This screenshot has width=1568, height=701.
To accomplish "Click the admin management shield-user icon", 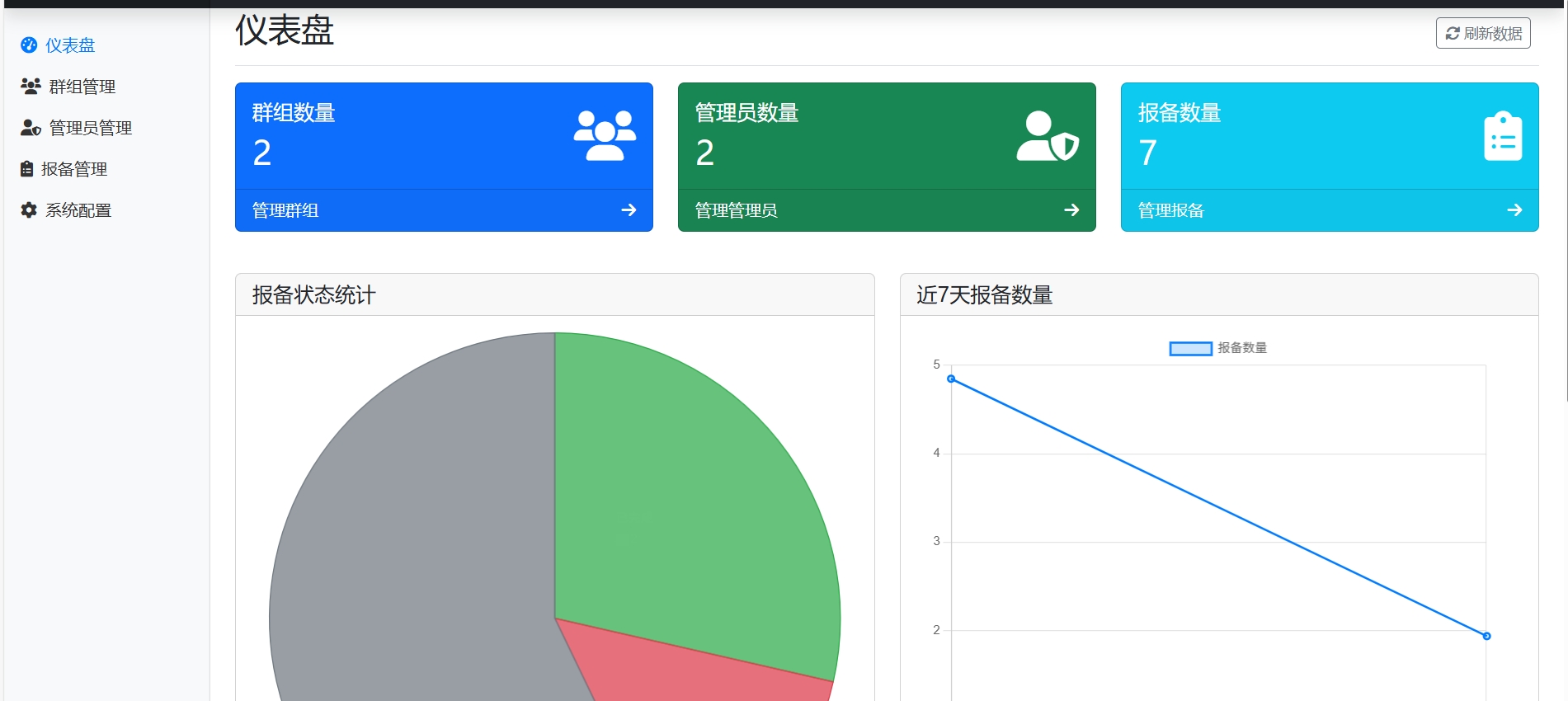I will pyautogui.click(x=31, y=128).
